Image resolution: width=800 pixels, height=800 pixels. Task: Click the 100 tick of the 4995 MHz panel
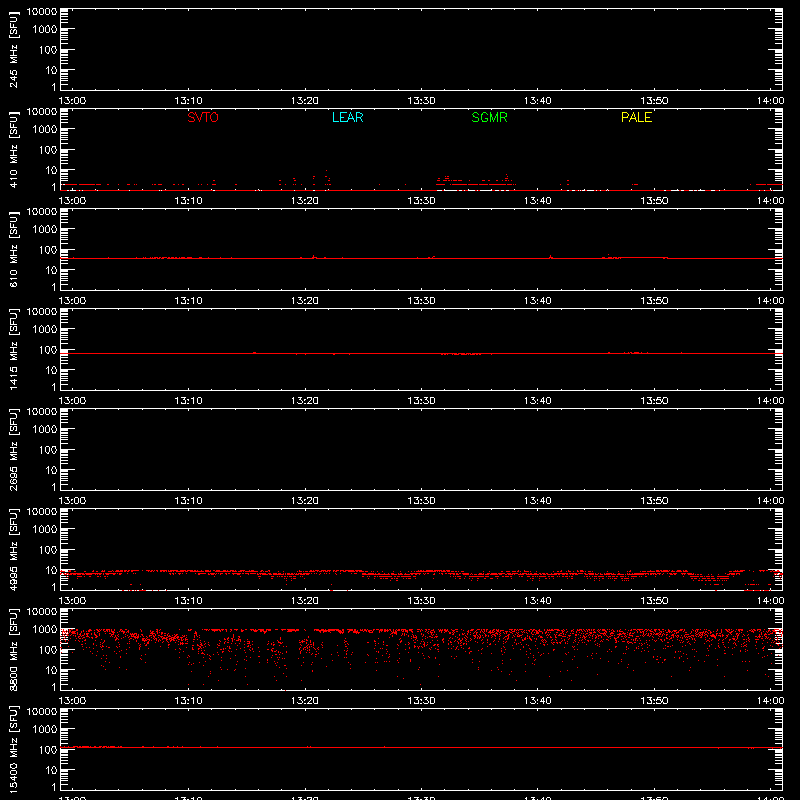[48, 550]
